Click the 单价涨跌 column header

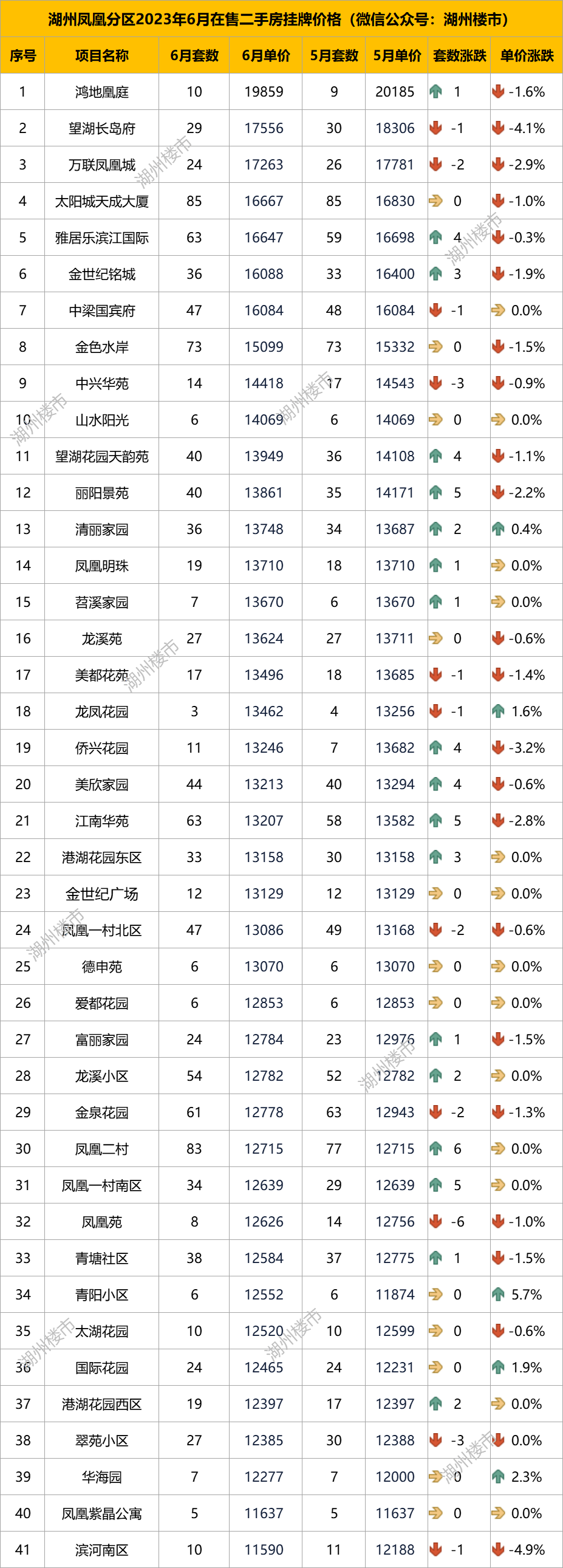click(x=527, y=56)
